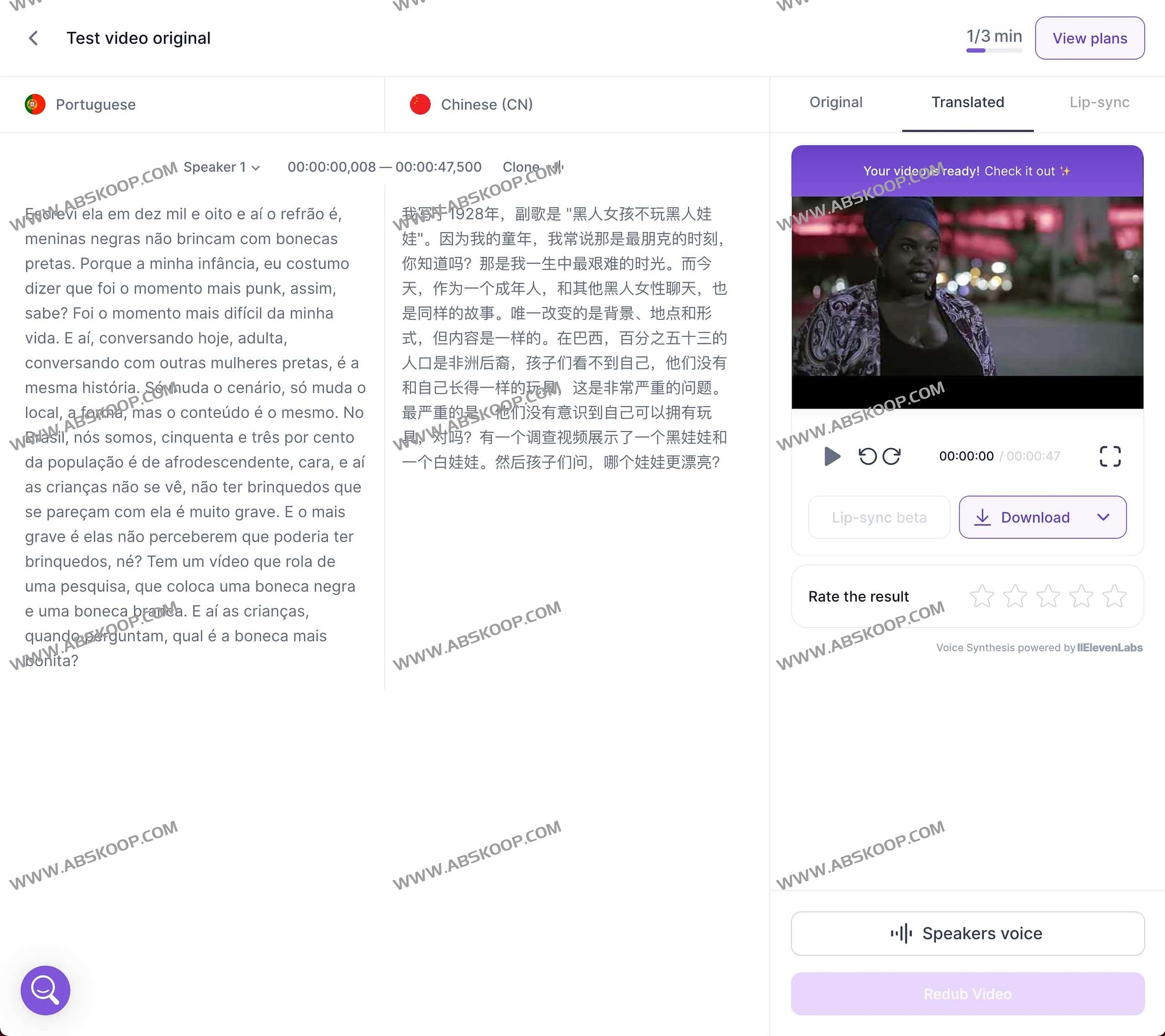
Task: Play the translated video
Action: 832,456
